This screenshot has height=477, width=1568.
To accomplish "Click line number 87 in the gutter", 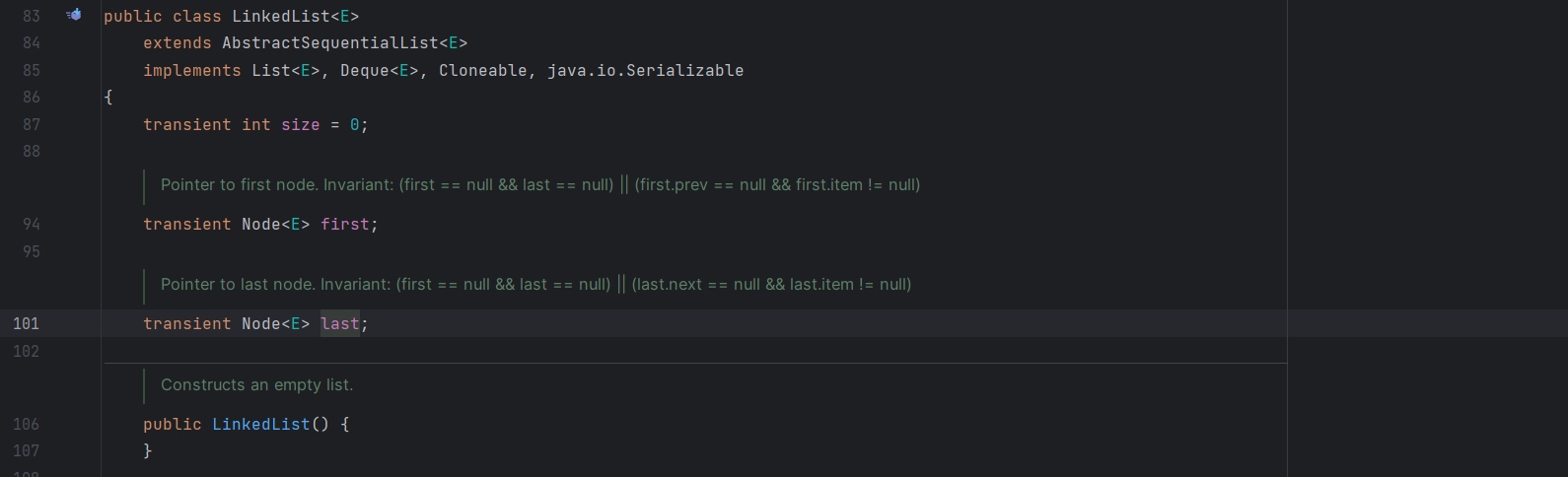I will point(32,125).
